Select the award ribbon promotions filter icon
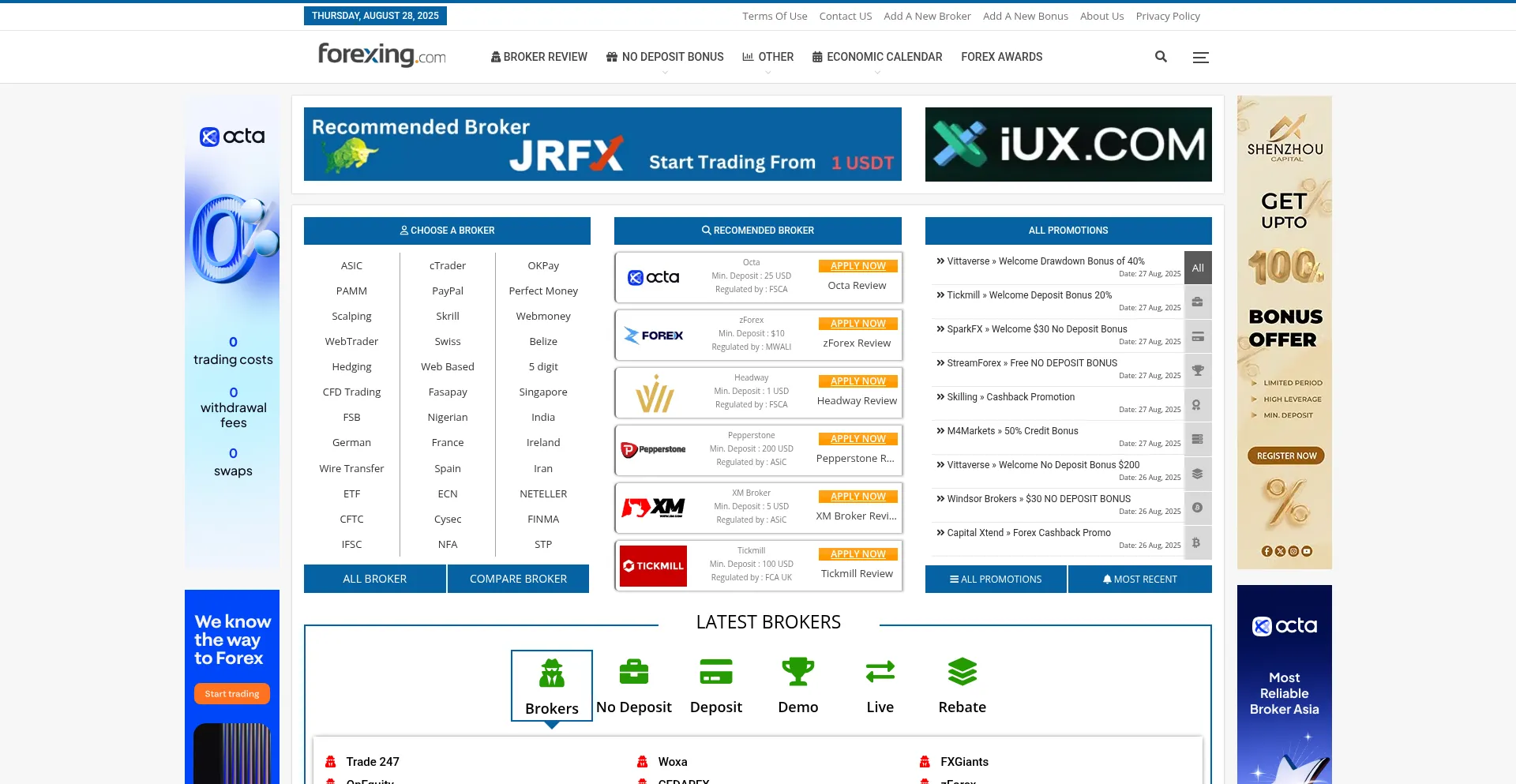Screen dimensions: 1516x784 1198,404
